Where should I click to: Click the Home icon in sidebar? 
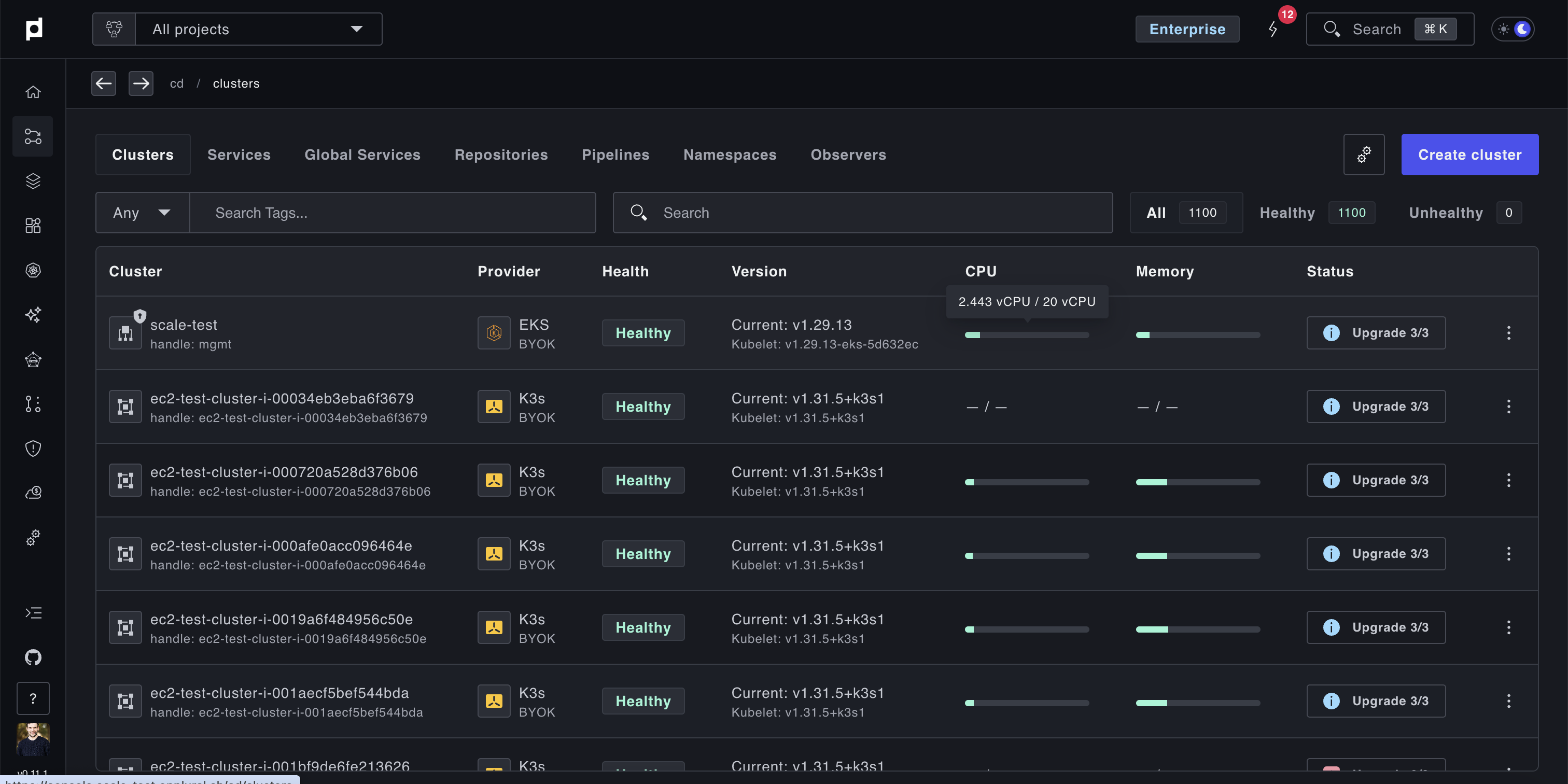click(33, 92)
